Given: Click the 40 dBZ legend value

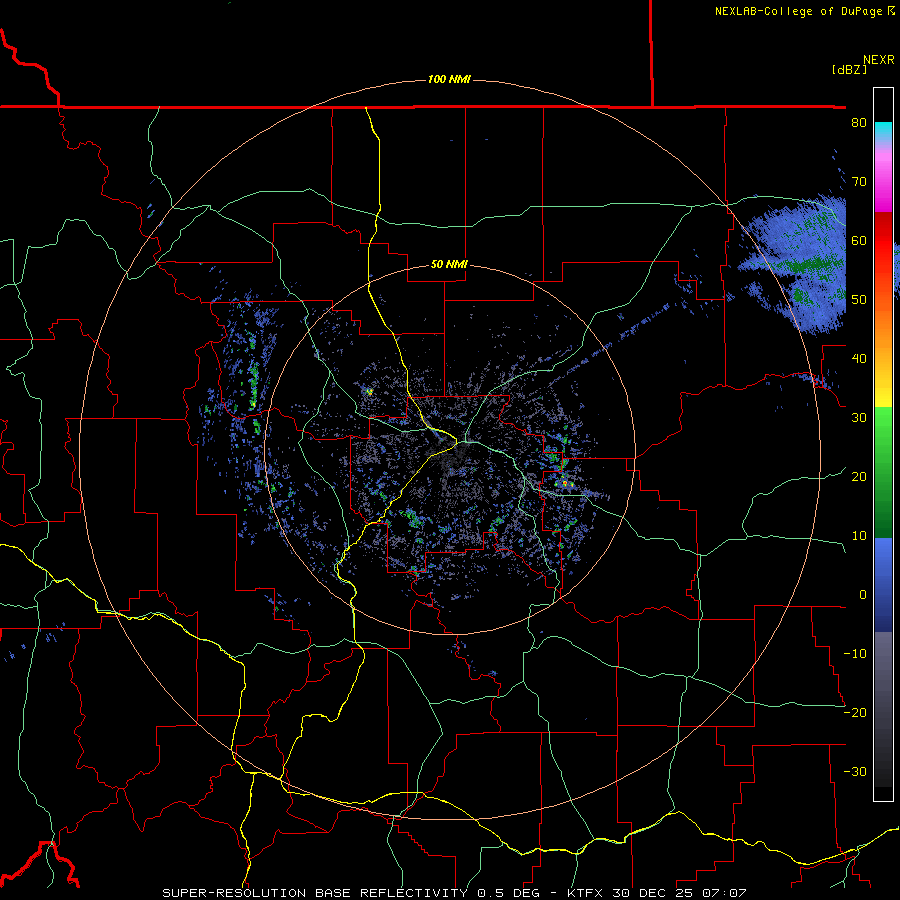Looking at the screenshot, I should point(859,359).
